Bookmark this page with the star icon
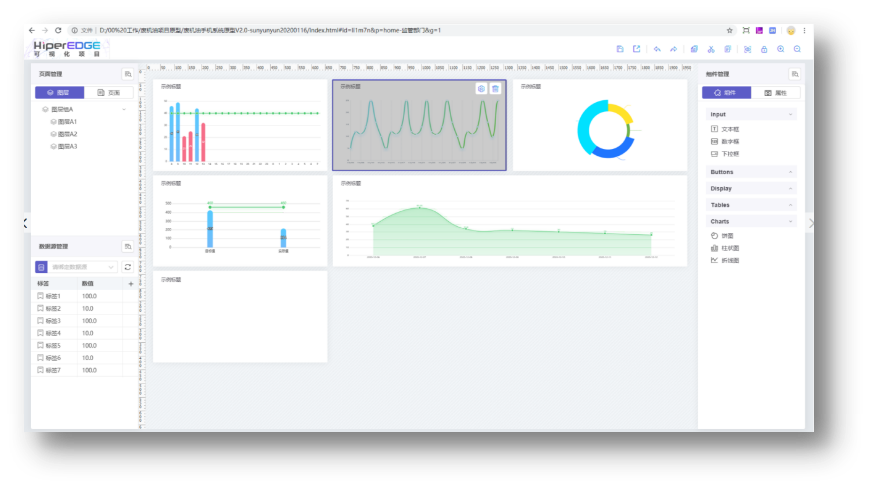This screenshot has width=872, height=491. click(730, 30)
